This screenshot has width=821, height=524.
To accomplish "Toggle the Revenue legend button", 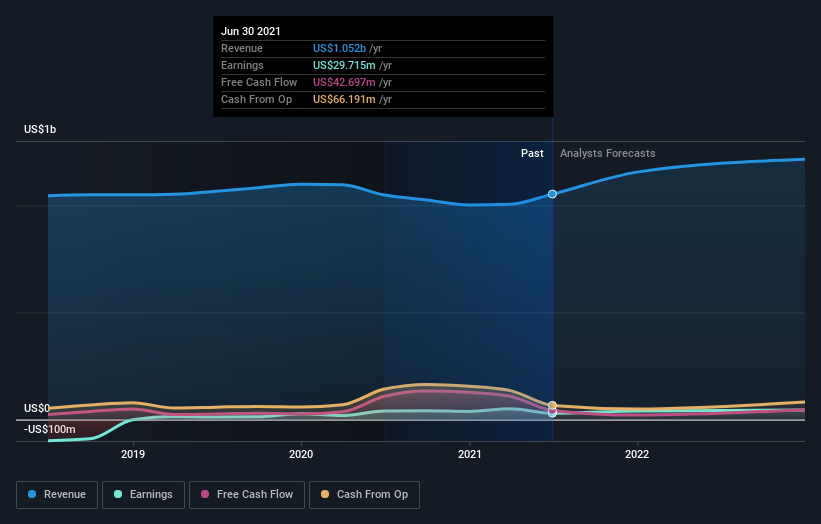I will 57,495.
